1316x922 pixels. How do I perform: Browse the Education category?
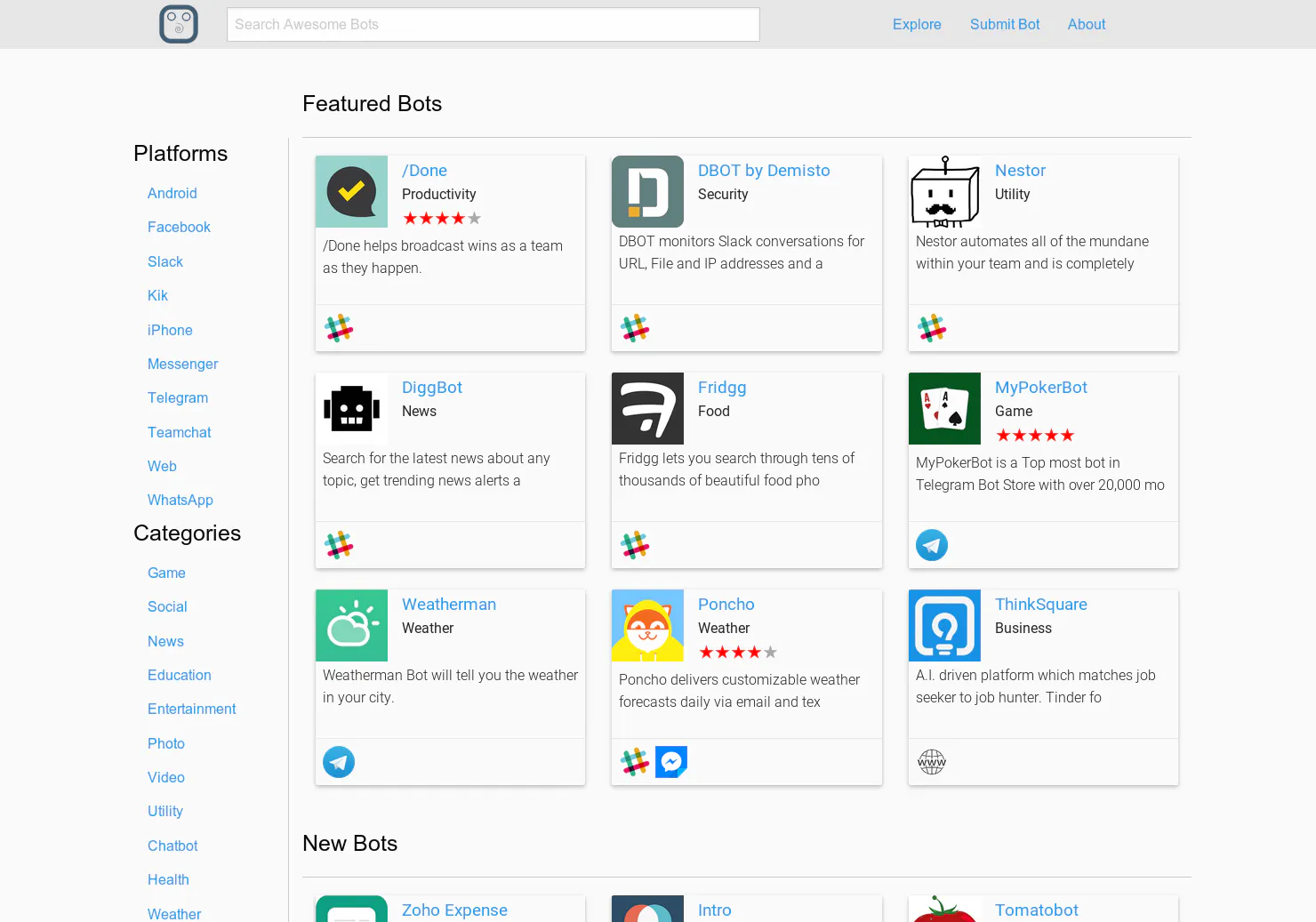pos(180,675)
